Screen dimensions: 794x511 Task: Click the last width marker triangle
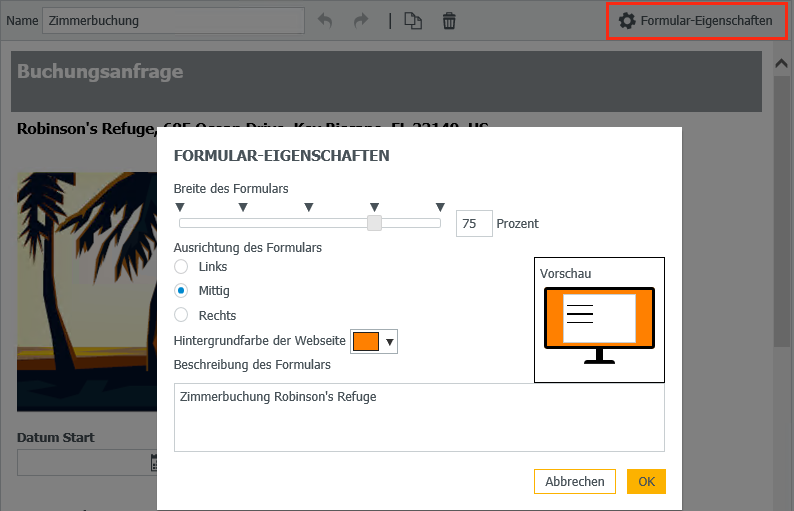(x=440, y=207)
